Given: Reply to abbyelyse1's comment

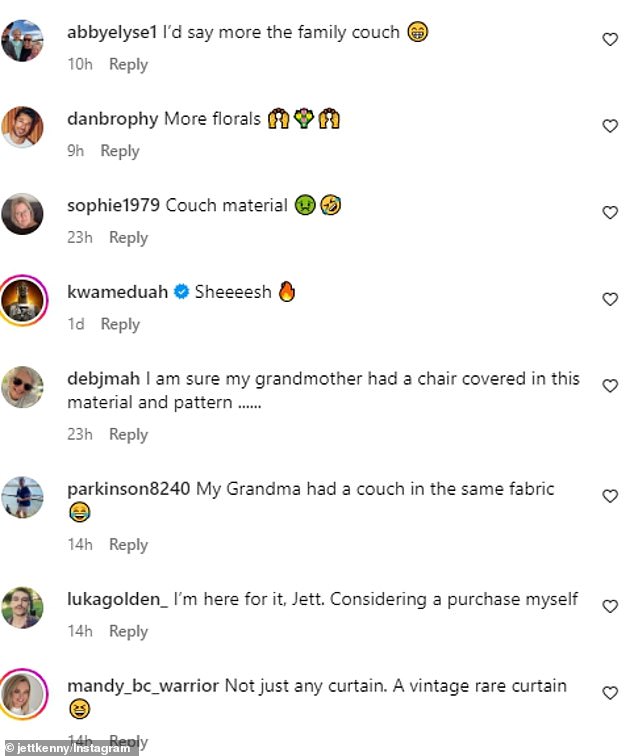Looking at the screenshot, I should tap(128, 65).
